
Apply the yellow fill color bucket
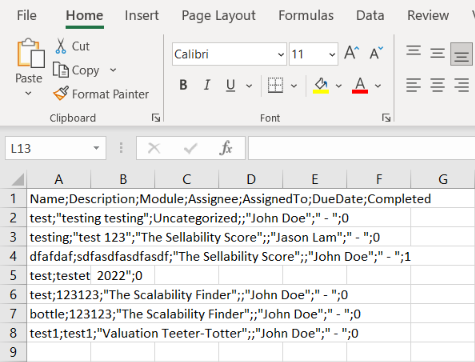[x=321, y=85]
